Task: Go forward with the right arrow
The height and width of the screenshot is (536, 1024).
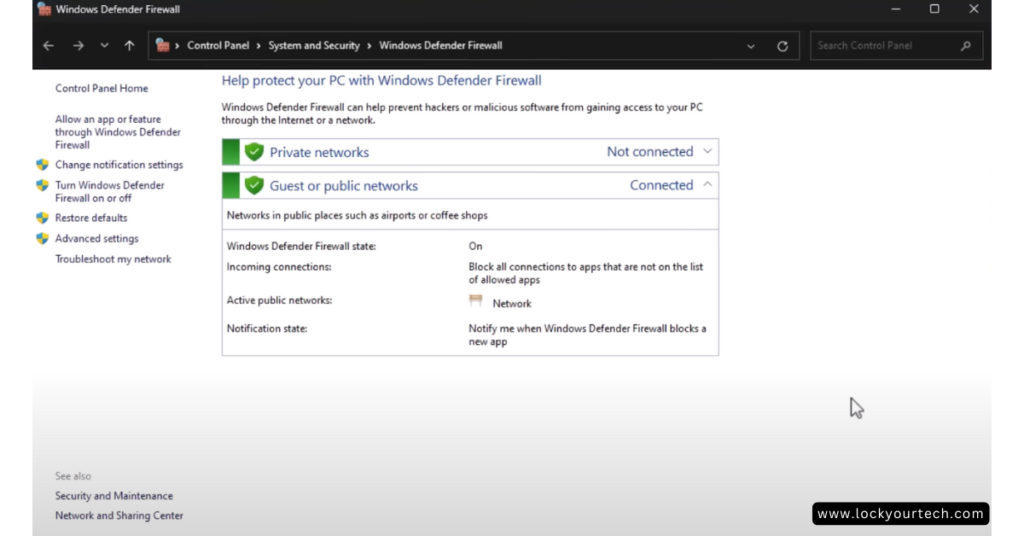Action: [78, 46]
